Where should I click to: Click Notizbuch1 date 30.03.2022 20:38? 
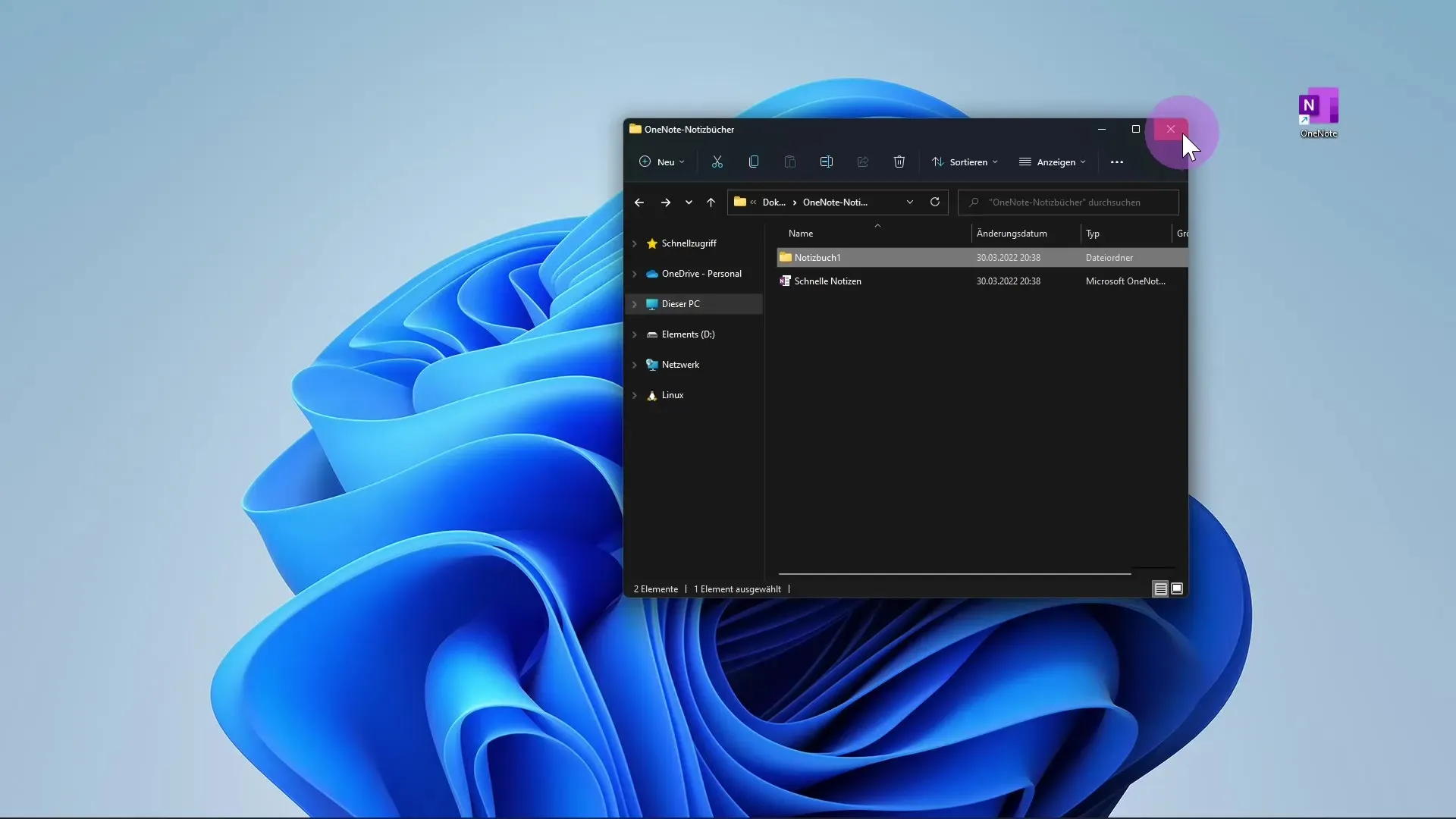point(1009,258)
